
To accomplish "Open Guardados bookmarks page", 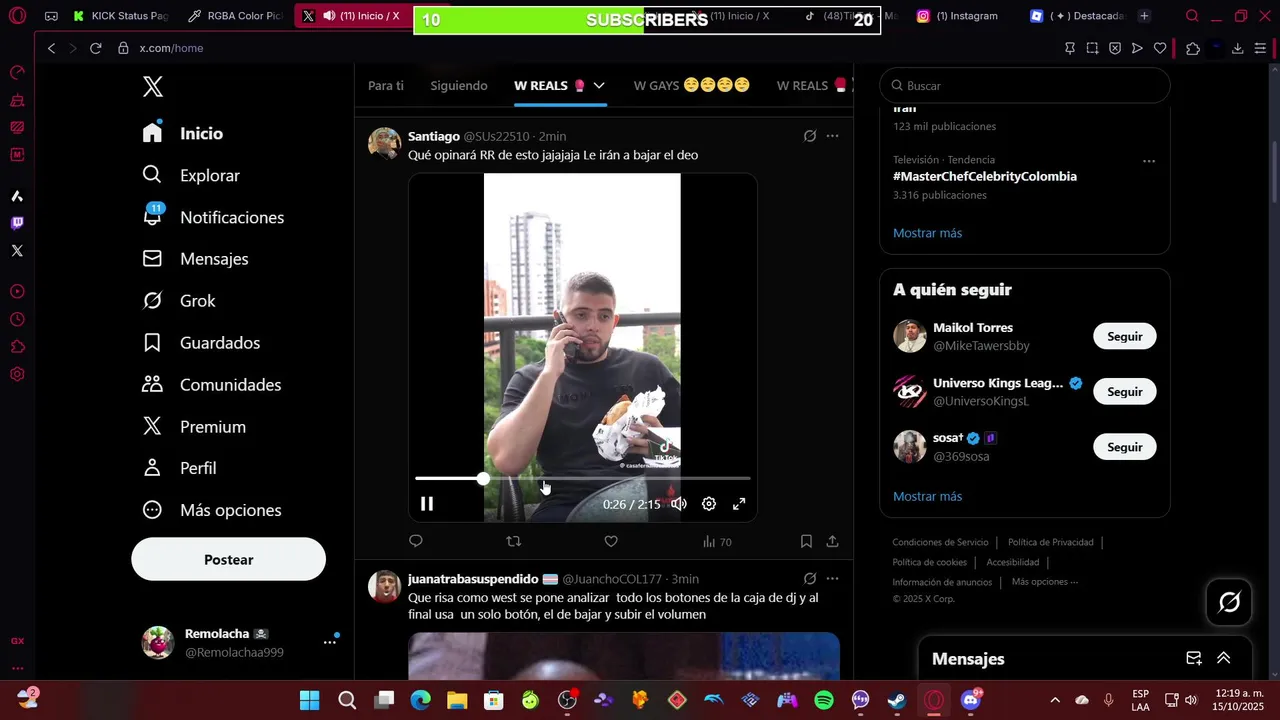I will 201,343.
